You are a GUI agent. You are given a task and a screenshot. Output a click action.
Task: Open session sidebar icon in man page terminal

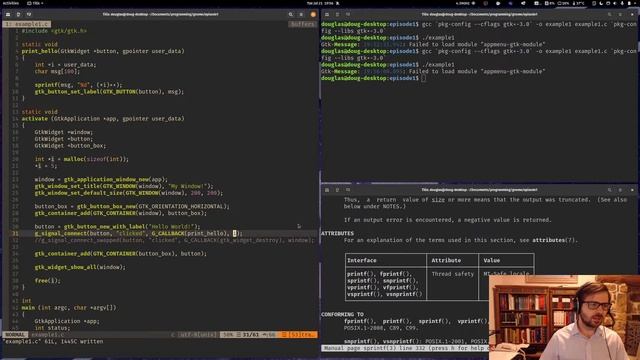click(327, 190)
